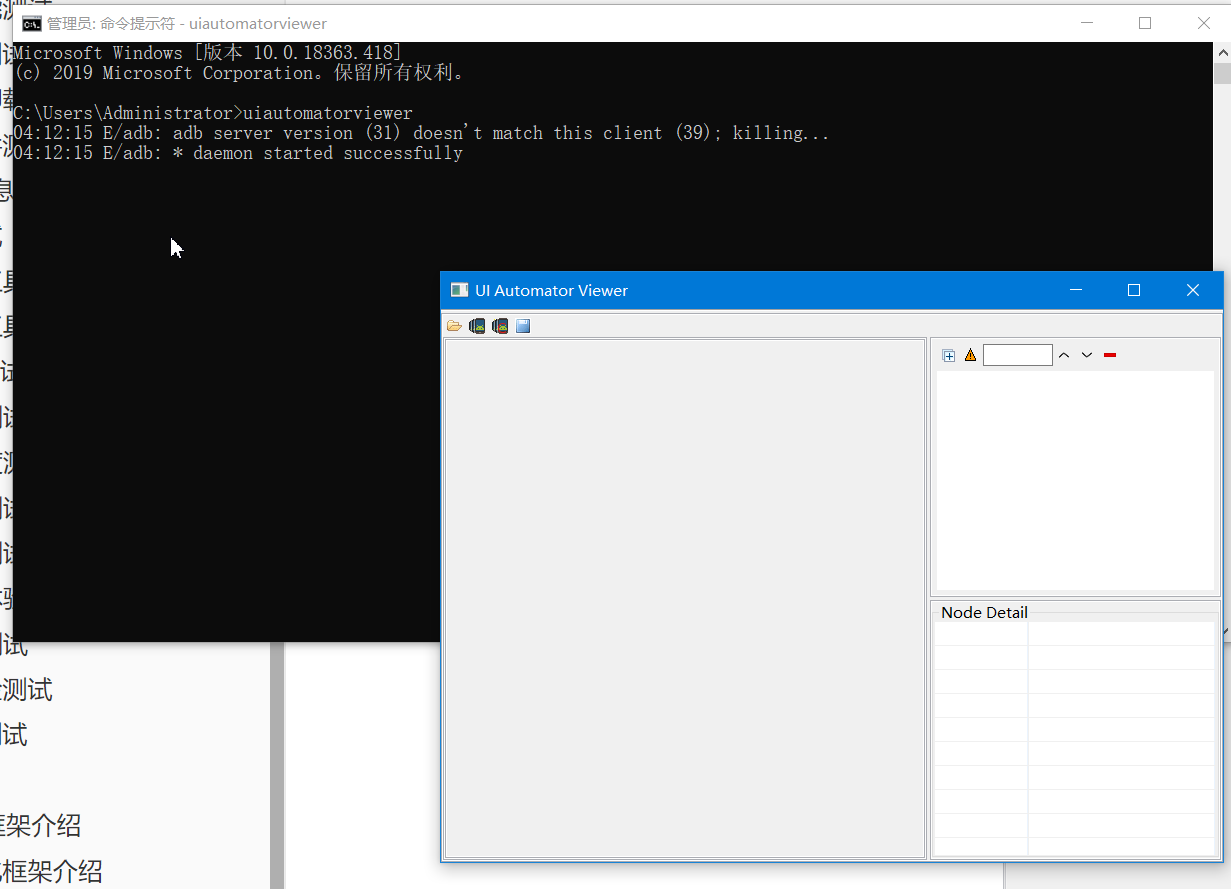Click the Node Detail panel label
Screen dimensions: 1231x889
pyautogui.click(x=984, y=612)
